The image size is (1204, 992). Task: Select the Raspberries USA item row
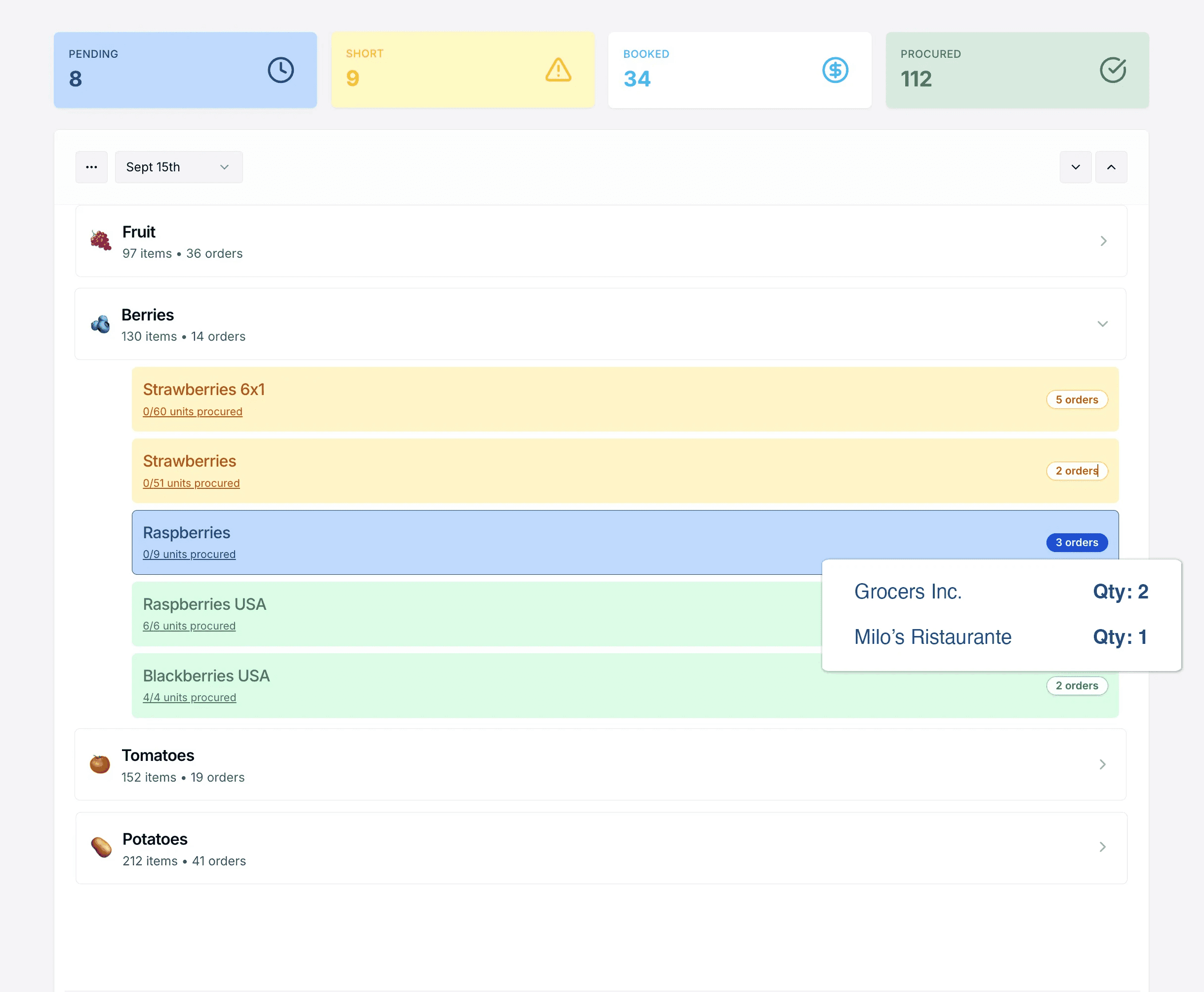(457, 614)
